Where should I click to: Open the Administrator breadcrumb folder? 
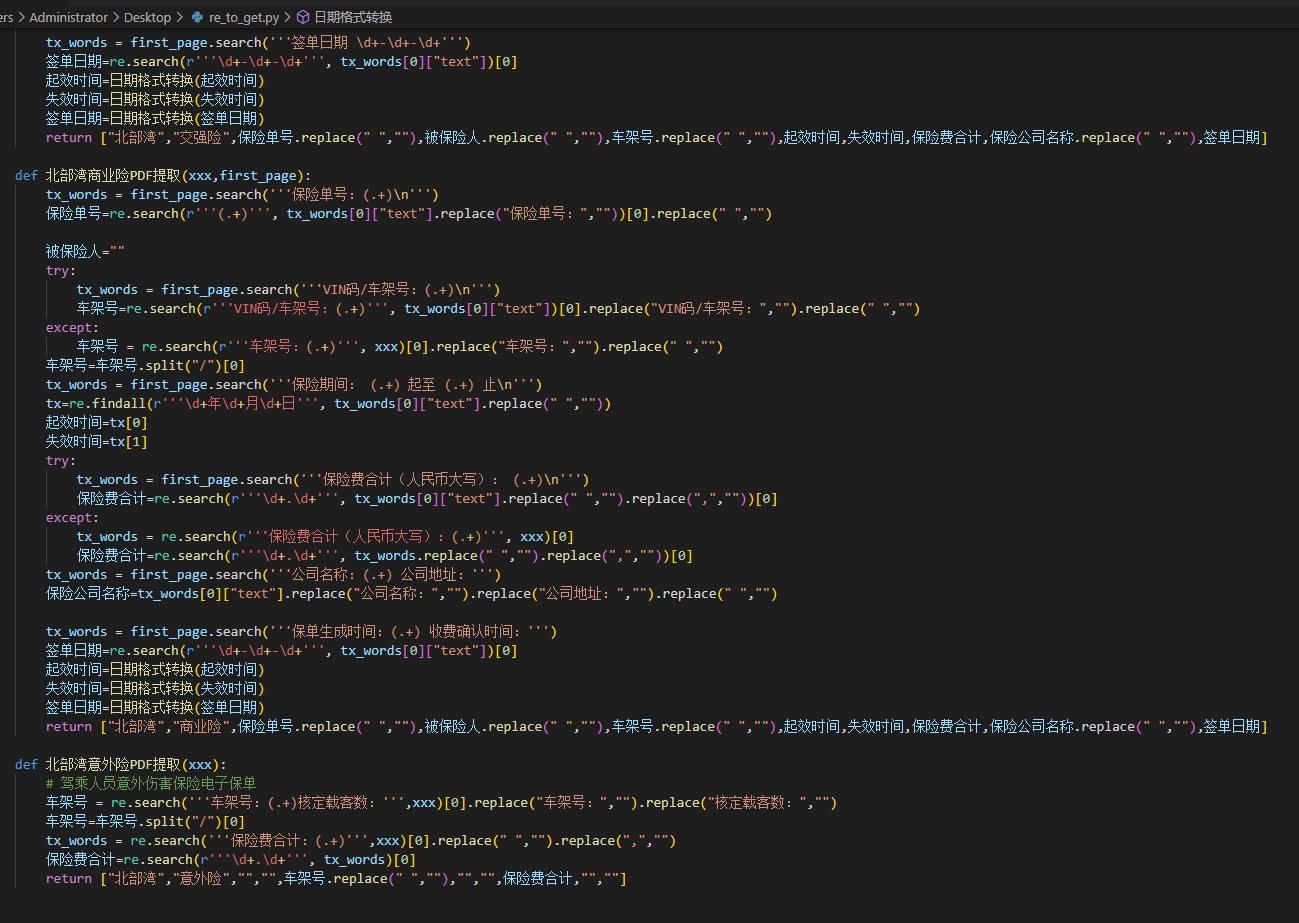click(x=68, y=17)
